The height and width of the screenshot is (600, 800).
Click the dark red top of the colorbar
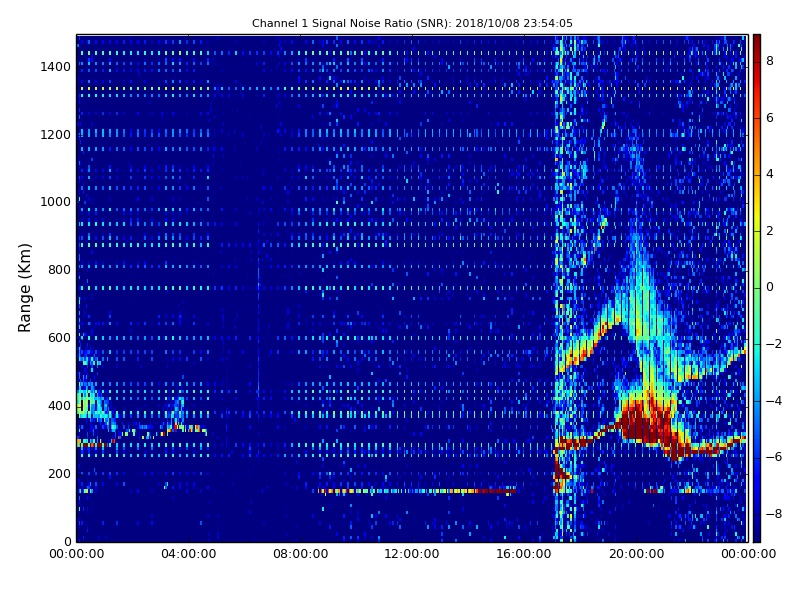[757, 43]
